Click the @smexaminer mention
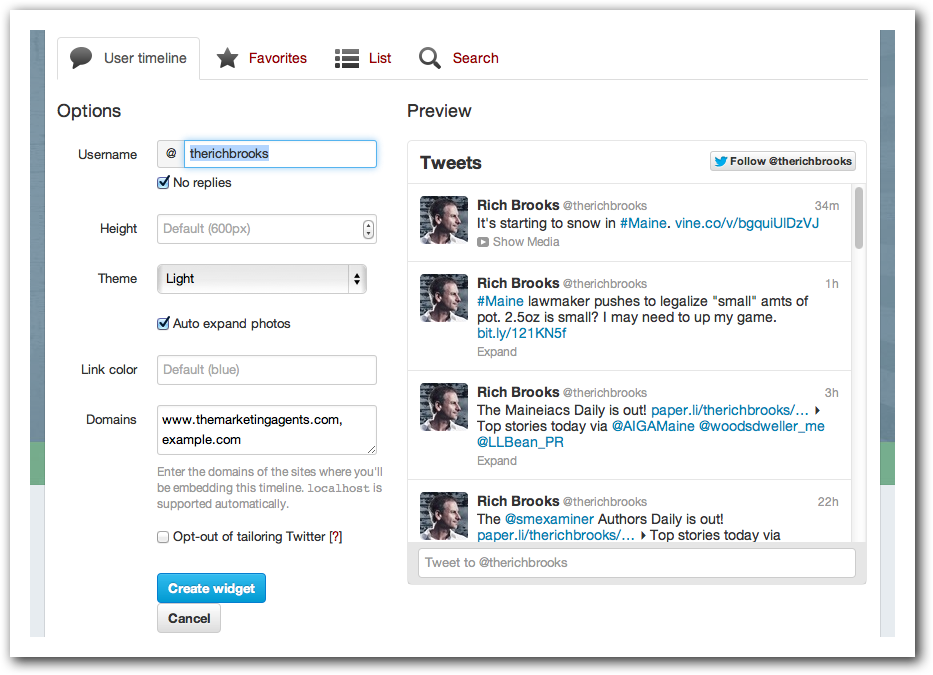Screen dimensions: 933x675 tap(549, 519)
